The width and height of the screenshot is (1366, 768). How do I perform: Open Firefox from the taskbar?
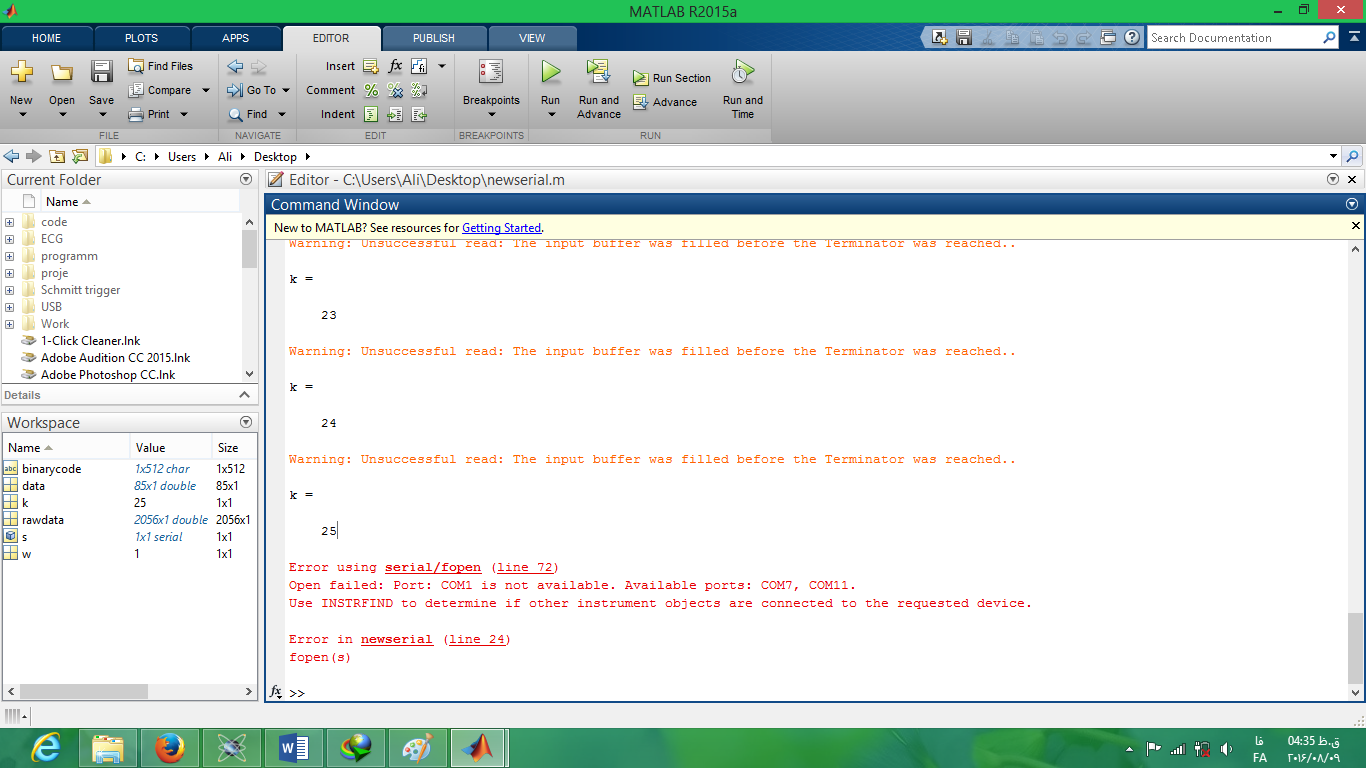click(170, 748)
